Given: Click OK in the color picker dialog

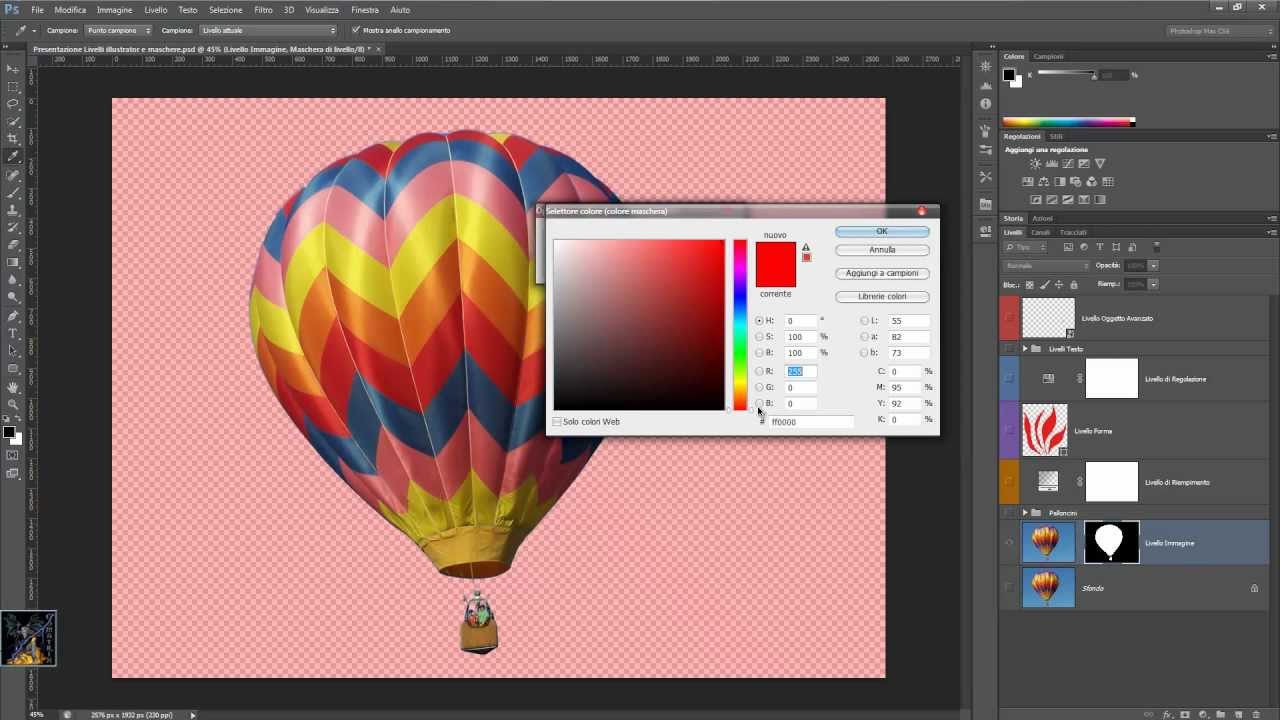Looking at the screenshot, I should coord(882,232).
